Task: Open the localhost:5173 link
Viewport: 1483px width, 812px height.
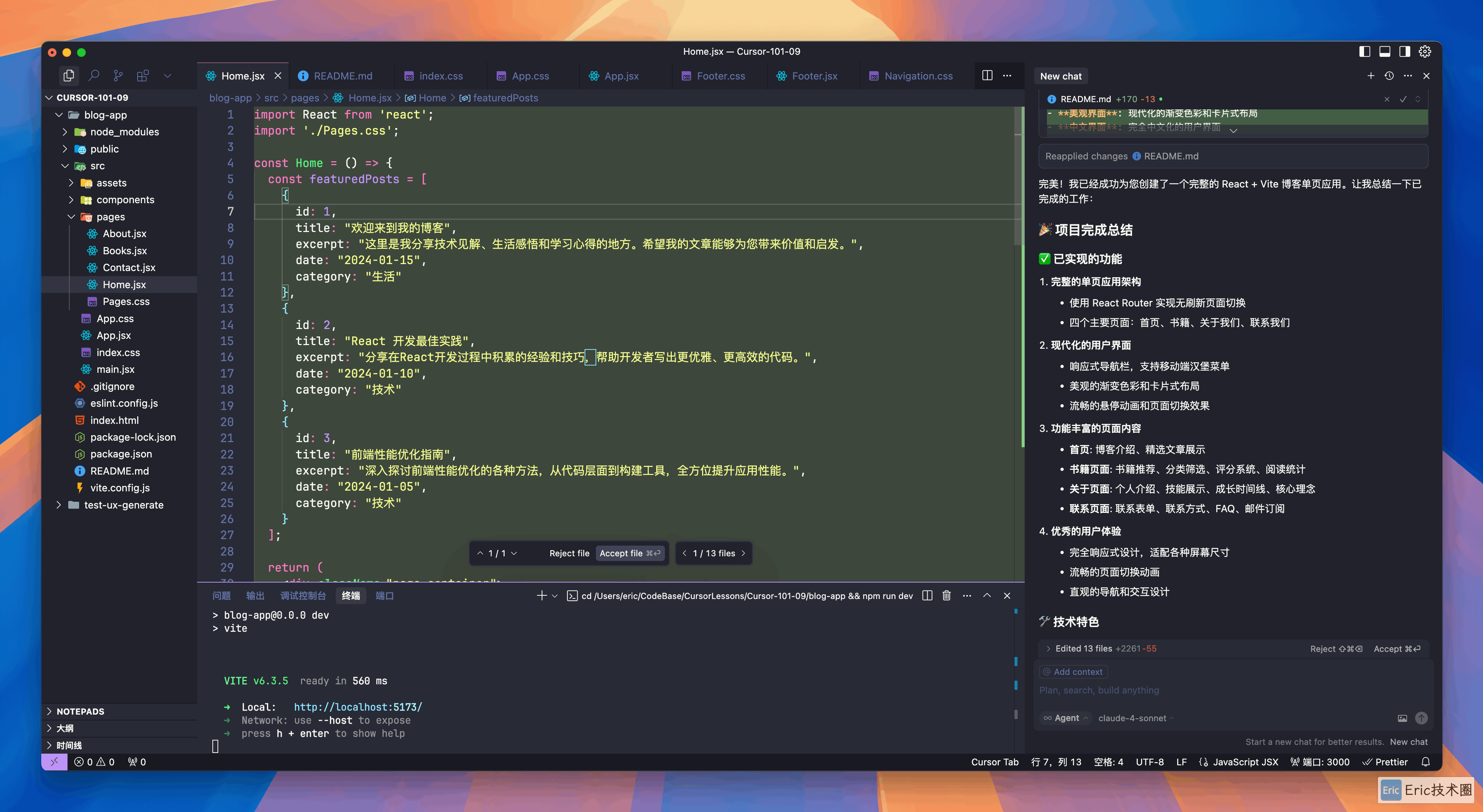Action: click(358, 707)
